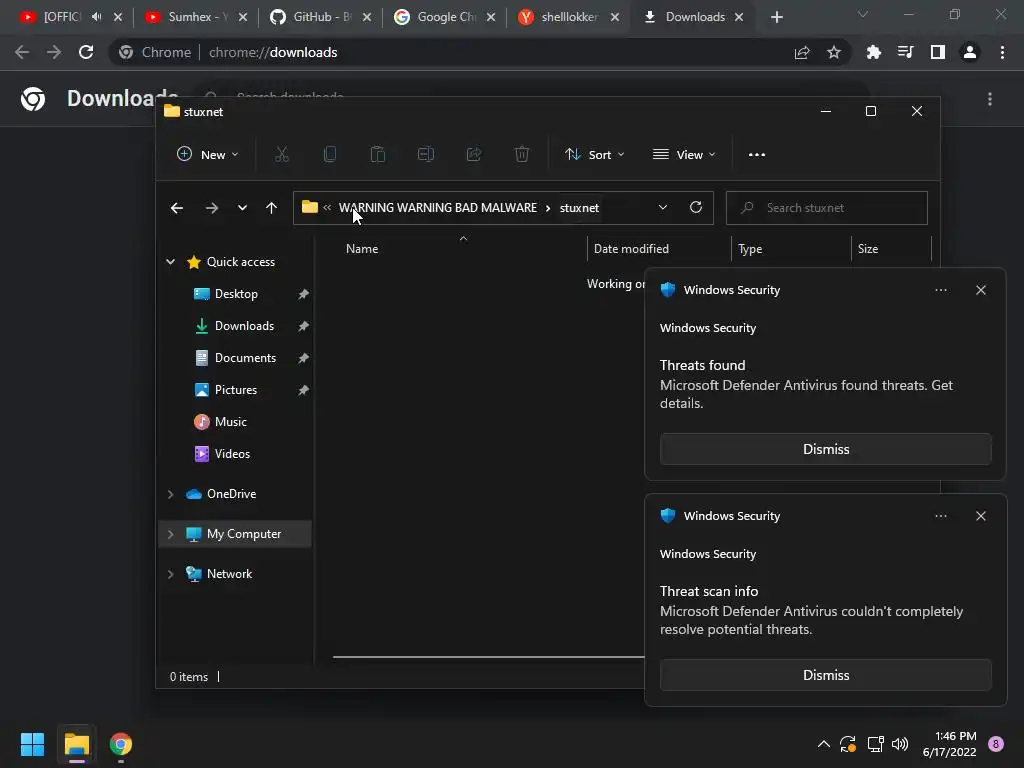1024x768 pixels.
Task: Select Documents in Quick access
Action: click(245, 358)
